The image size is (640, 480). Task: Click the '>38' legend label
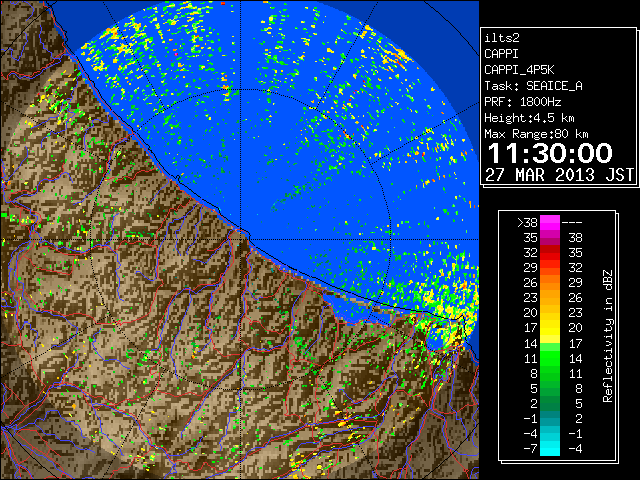click(527, 223)
